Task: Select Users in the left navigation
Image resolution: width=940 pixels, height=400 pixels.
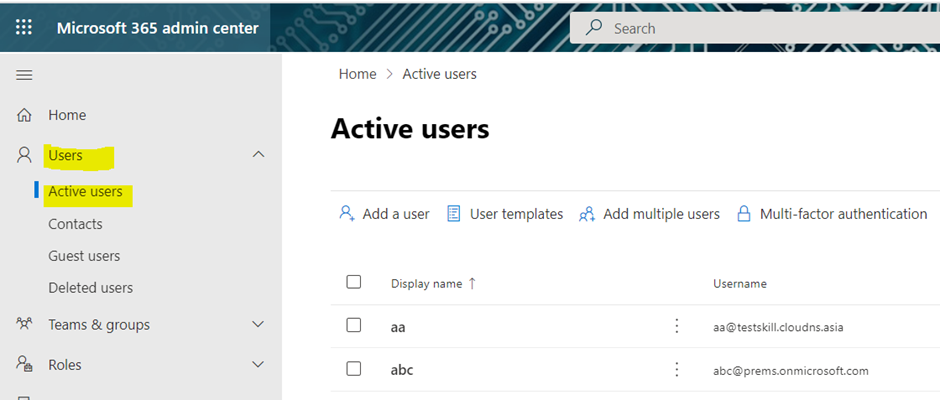Action: [x=65, y=155]
